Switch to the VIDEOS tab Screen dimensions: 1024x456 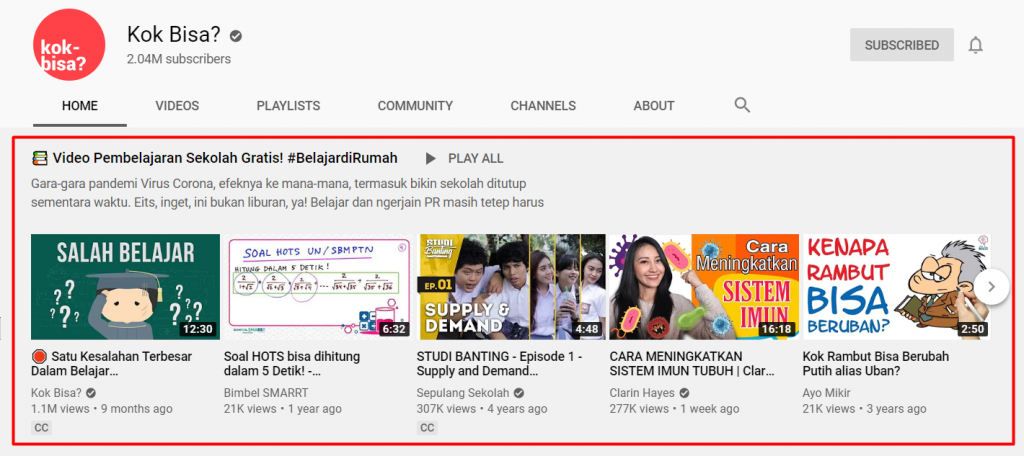pos(177,106)
